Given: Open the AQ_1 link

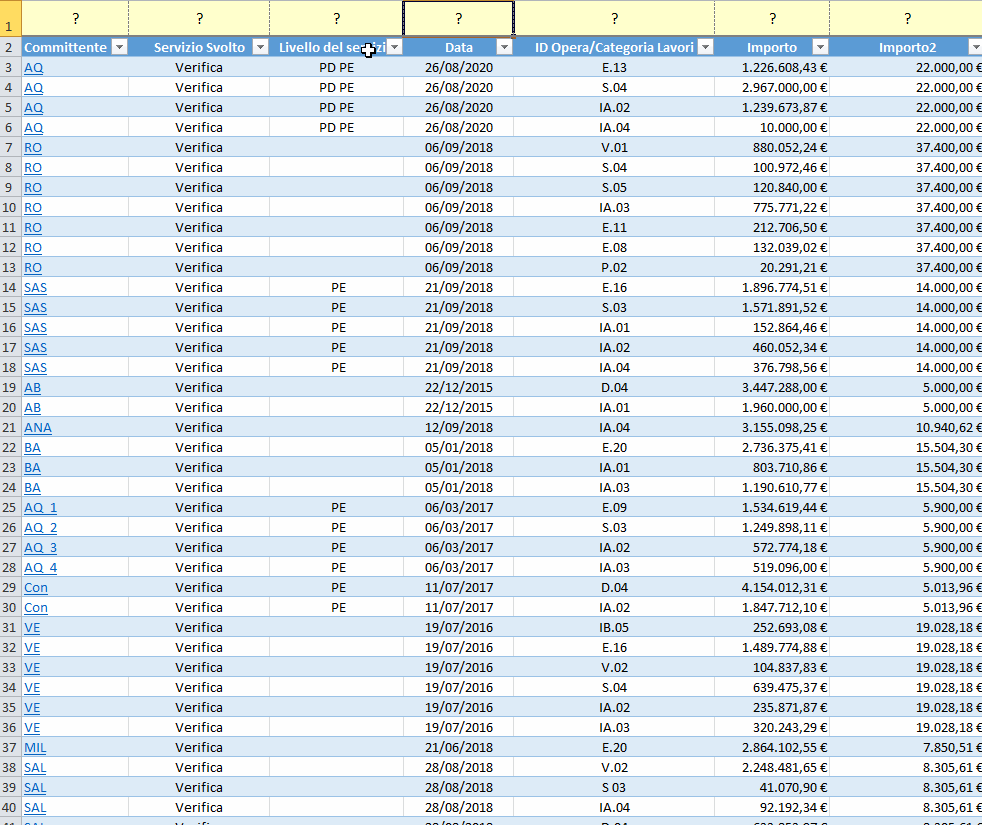Looking at the screenshot, I should (41, 507).
